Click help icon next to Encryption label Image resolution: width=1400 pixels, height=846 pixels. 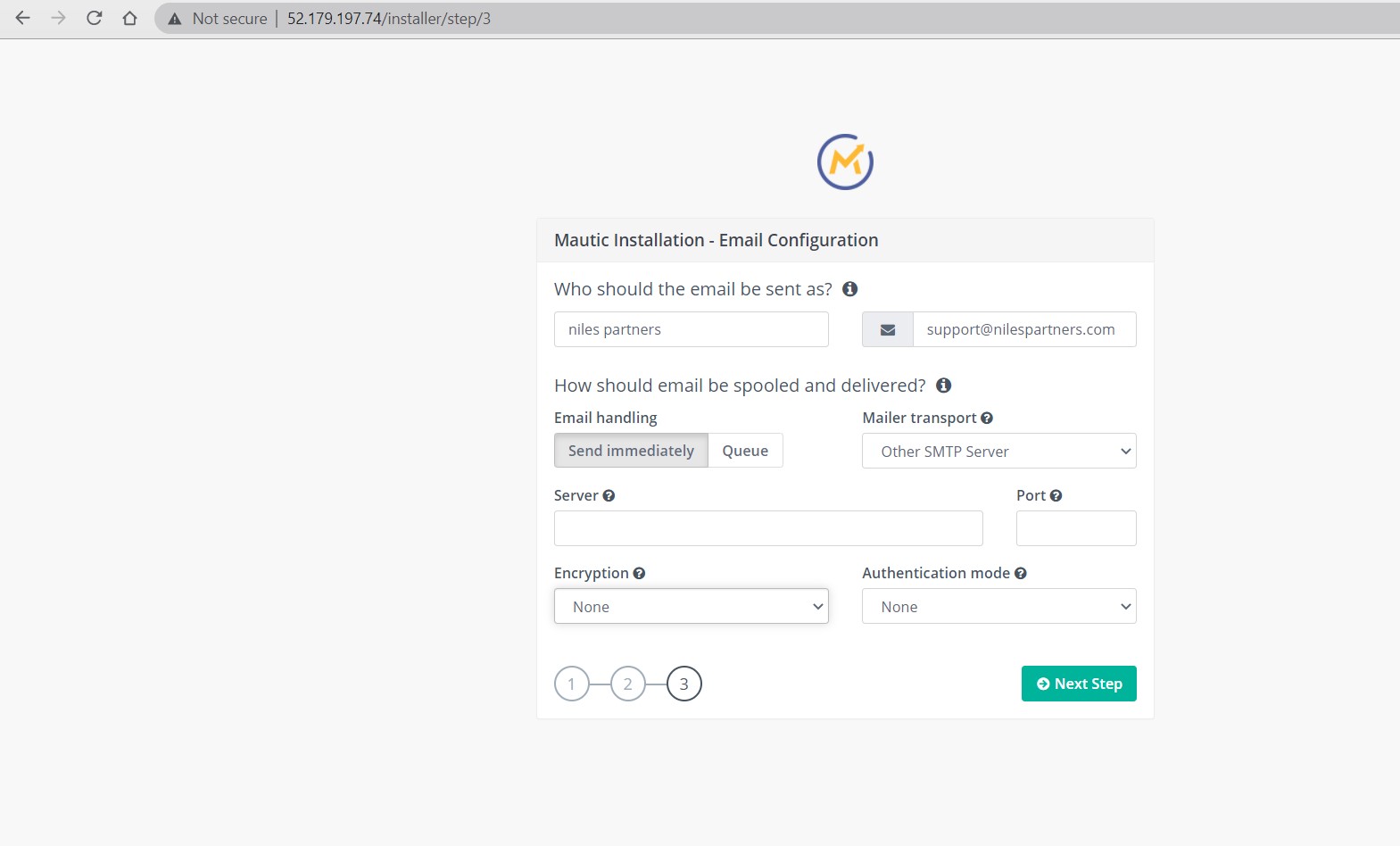[x=639, y=574]
